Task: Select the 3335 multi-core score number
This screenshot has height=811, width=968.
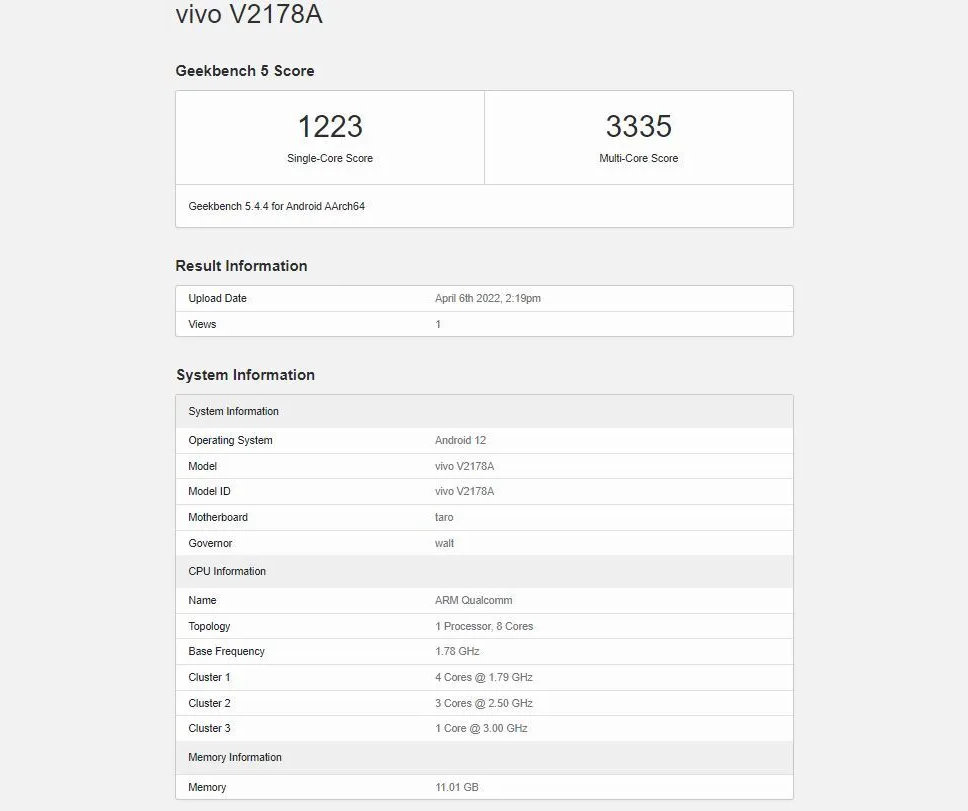Action: (639, 127)
